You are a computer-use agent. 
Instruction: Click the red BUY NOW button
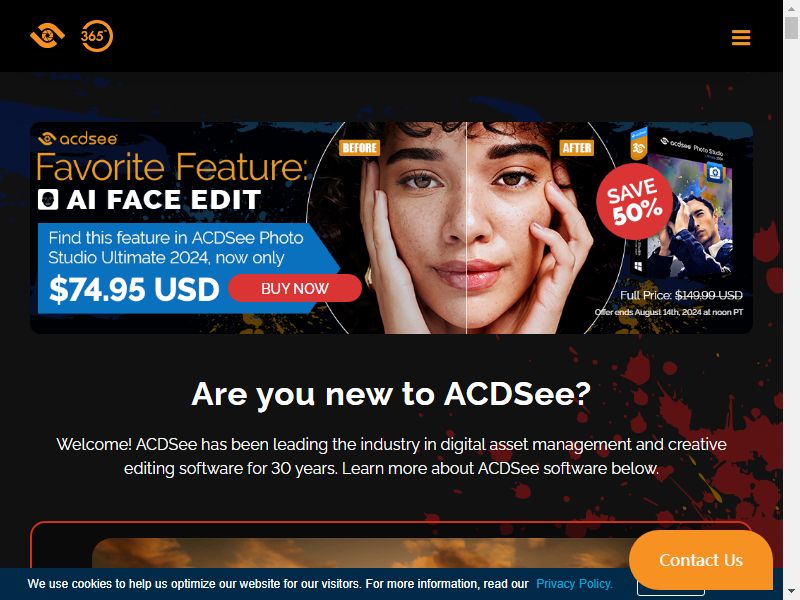[x=295, y=288]
